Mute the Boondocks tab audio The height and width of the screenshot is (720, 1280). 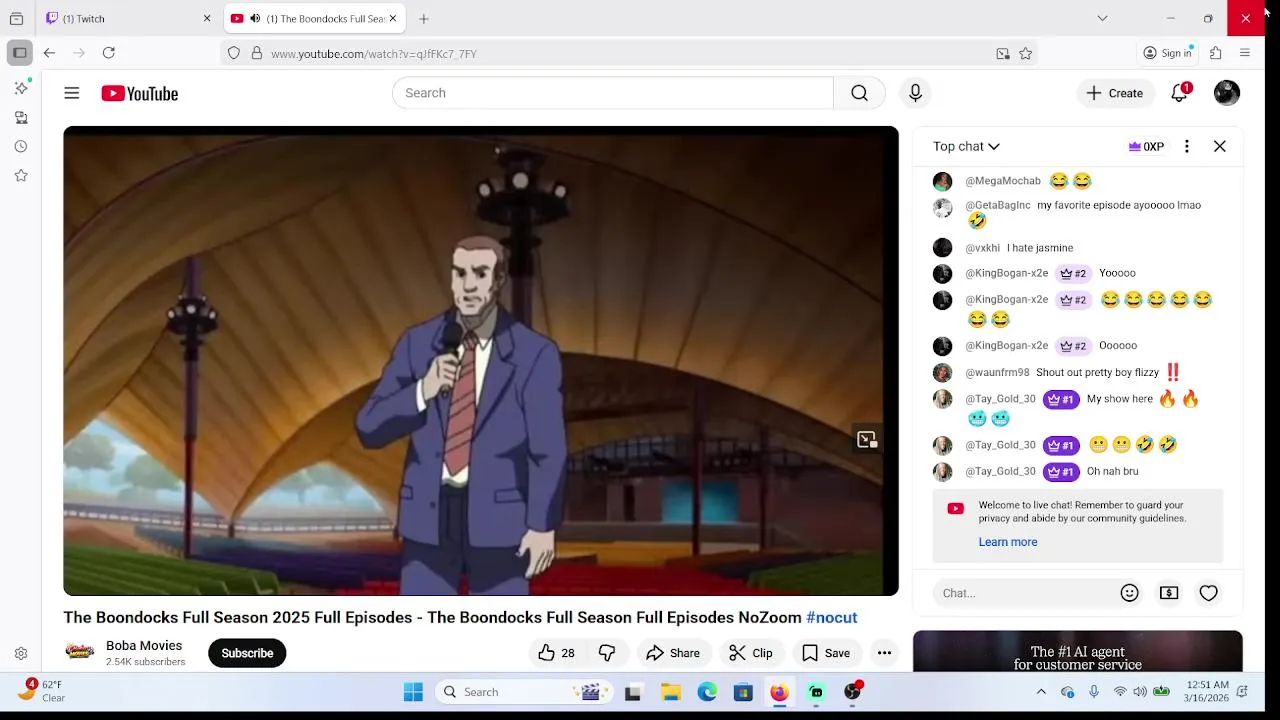[x=255, y=19]
